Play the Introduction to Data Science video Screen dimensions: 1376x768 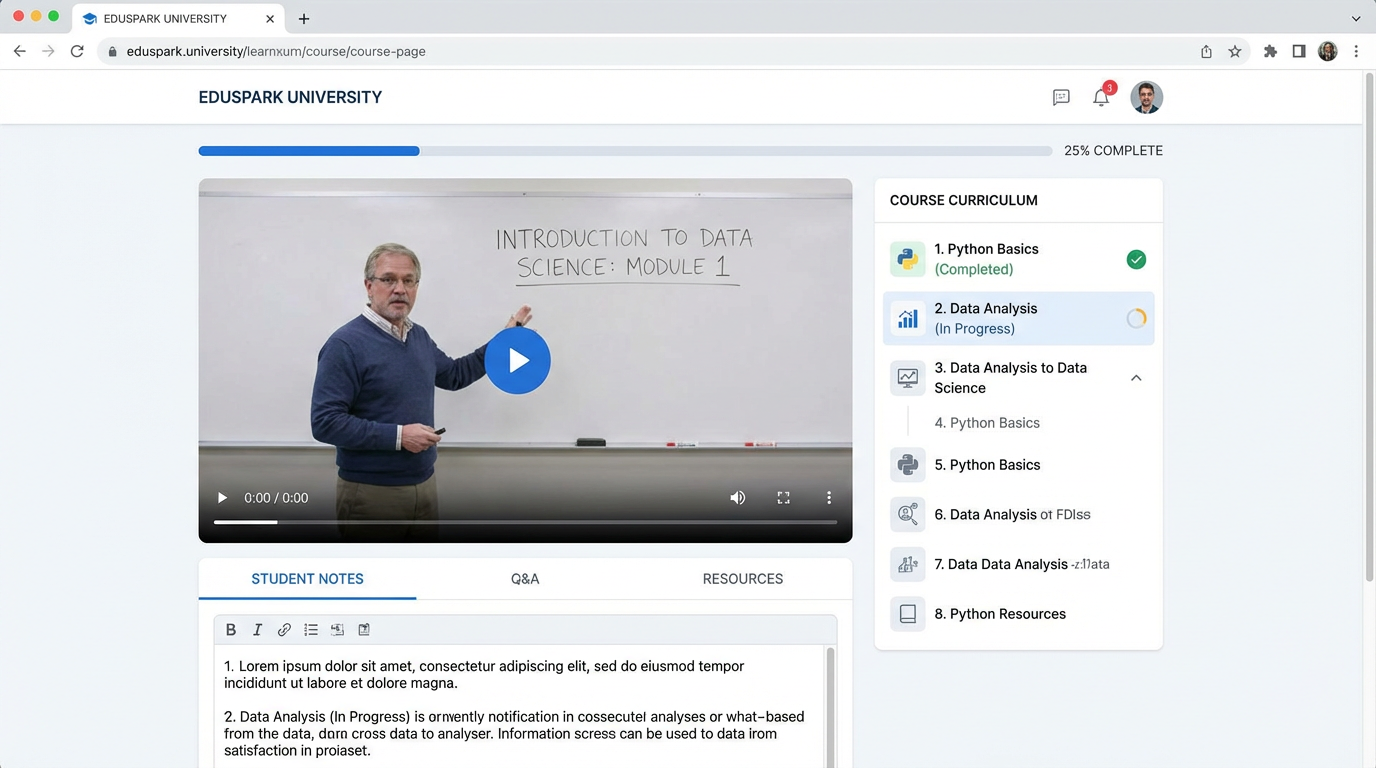517,360
